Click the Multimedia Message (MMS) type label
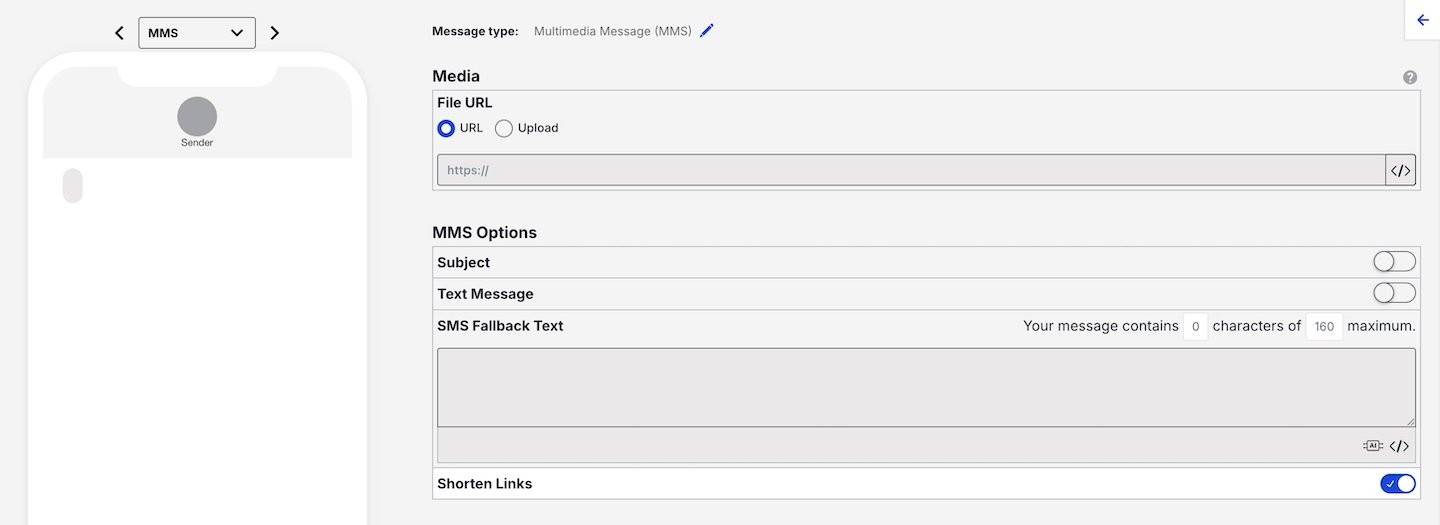 click(612, 31)
